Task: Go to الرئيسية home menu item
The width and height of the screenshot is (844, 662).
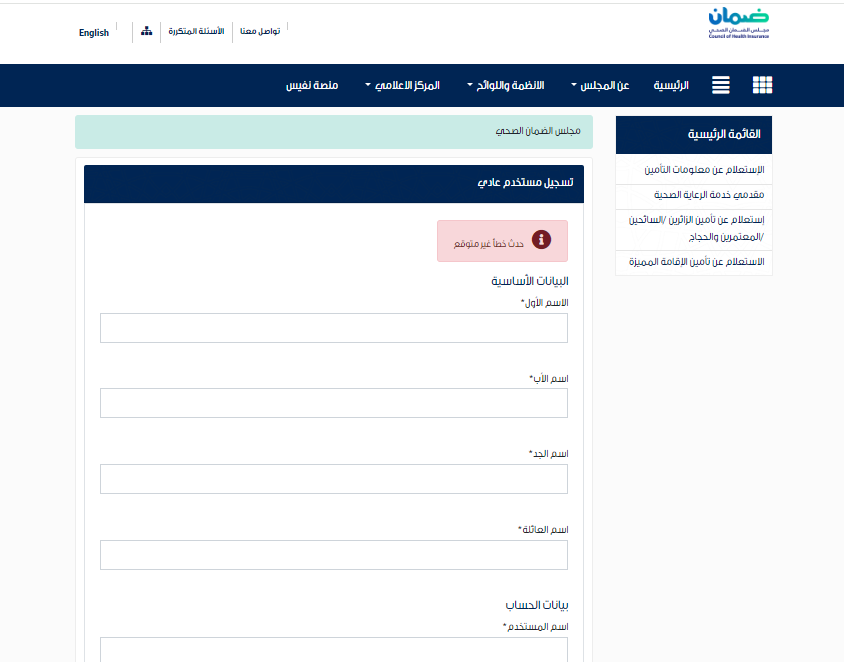Action: [671, 86]
